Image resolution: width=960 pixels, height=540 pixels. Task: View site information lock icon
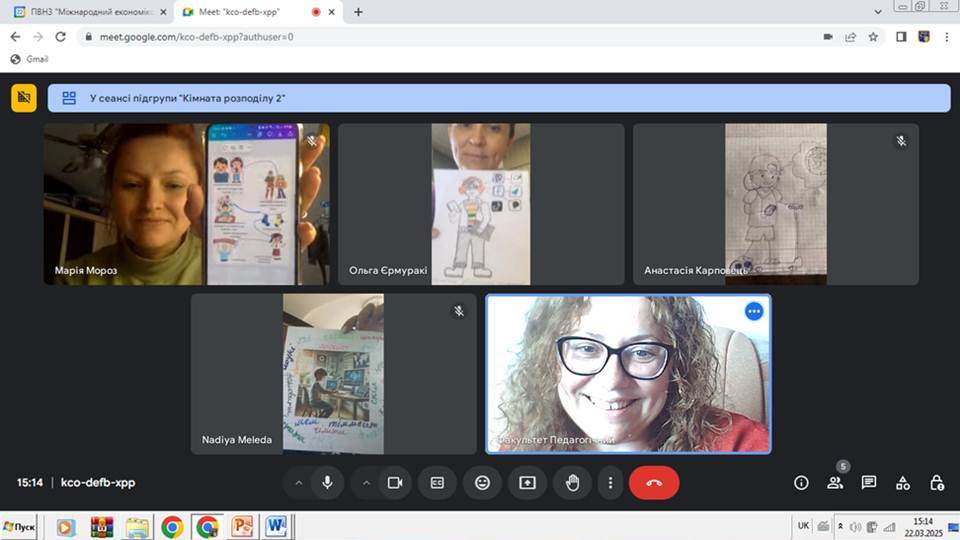(89, 37)
